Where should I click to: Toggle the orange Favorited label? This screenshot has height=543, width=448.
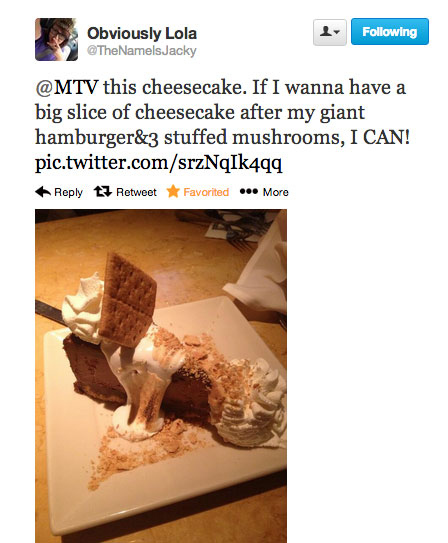coord(206,192)
